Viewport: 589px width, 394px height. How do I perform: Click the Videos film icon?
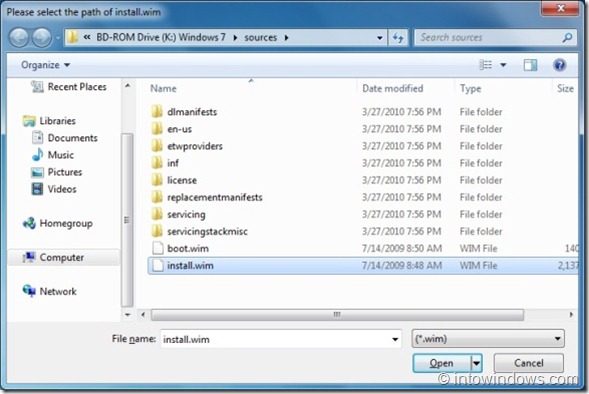(37, 189)
